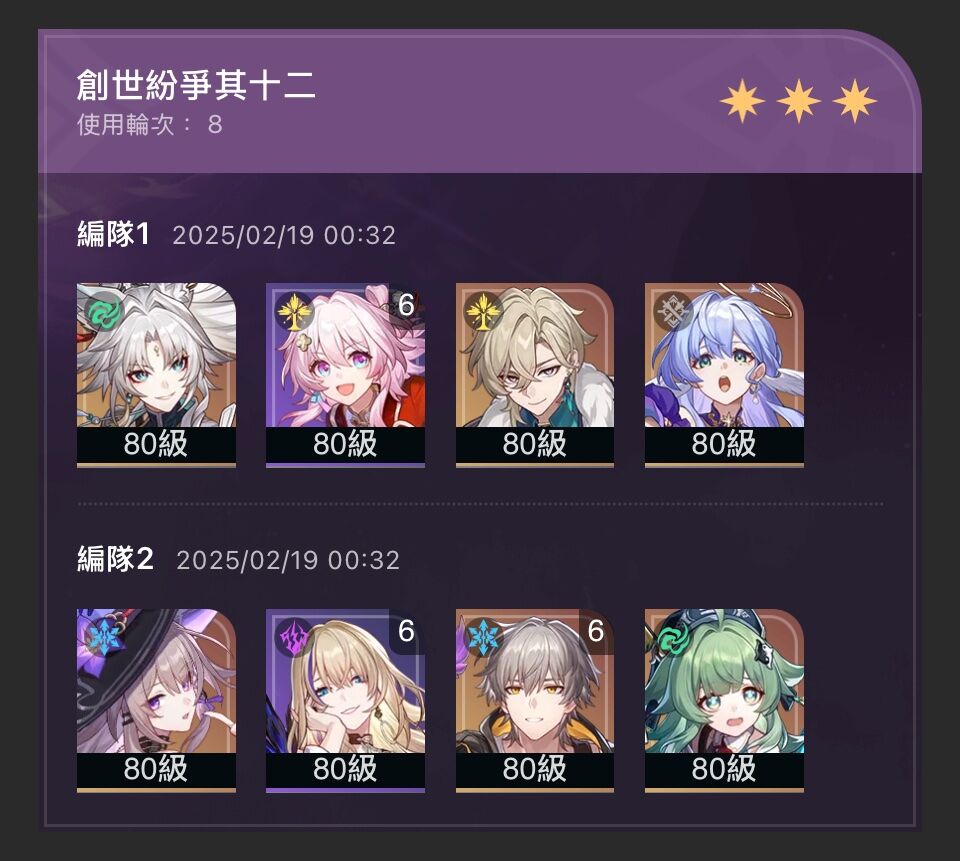Click the 編隊2 team heading
Image resolution: width=960 pixels, height=861 pixels.
(115, 559)
